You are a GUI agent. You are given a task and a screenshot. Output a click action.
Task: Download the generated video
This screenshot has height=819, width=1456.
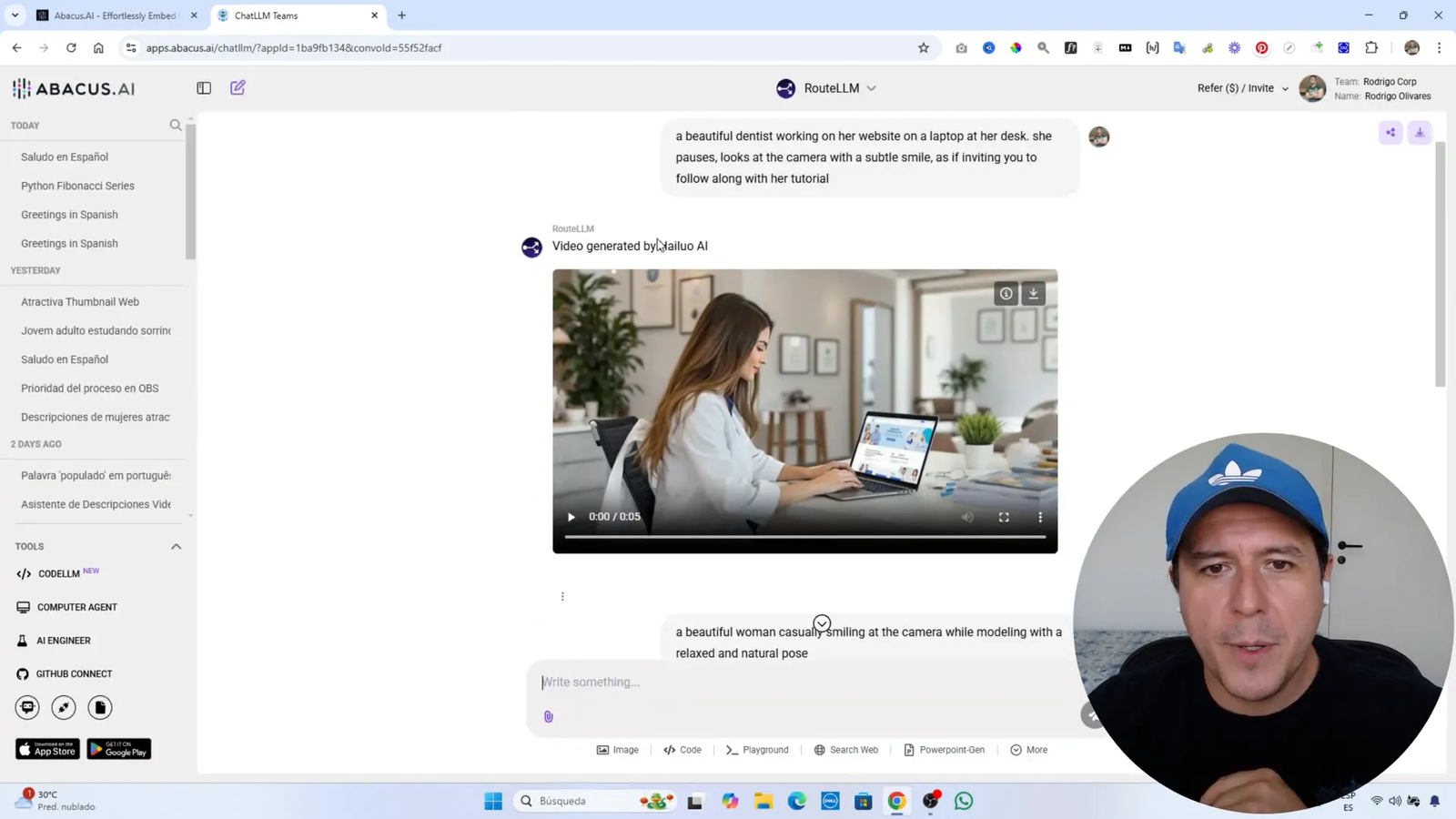[1033, 293]
